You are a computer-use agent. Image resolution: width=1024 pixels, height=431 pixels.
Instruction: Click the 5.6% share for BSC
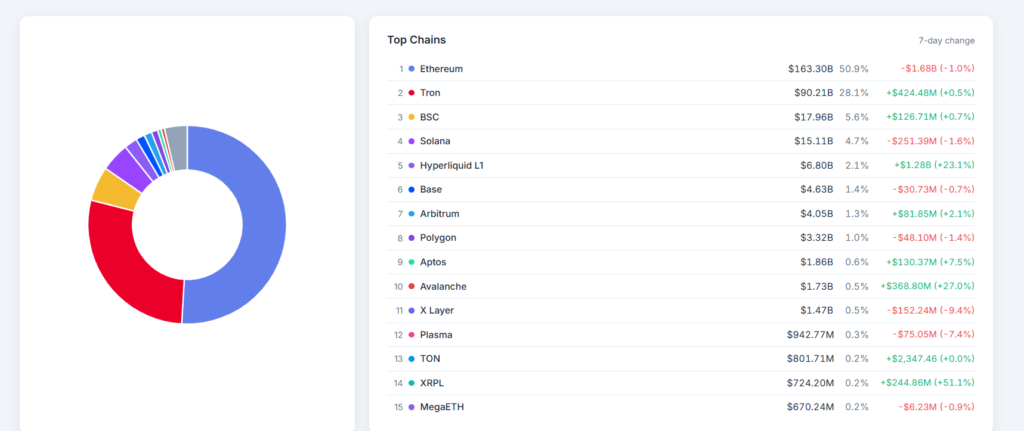pos(857,117)
